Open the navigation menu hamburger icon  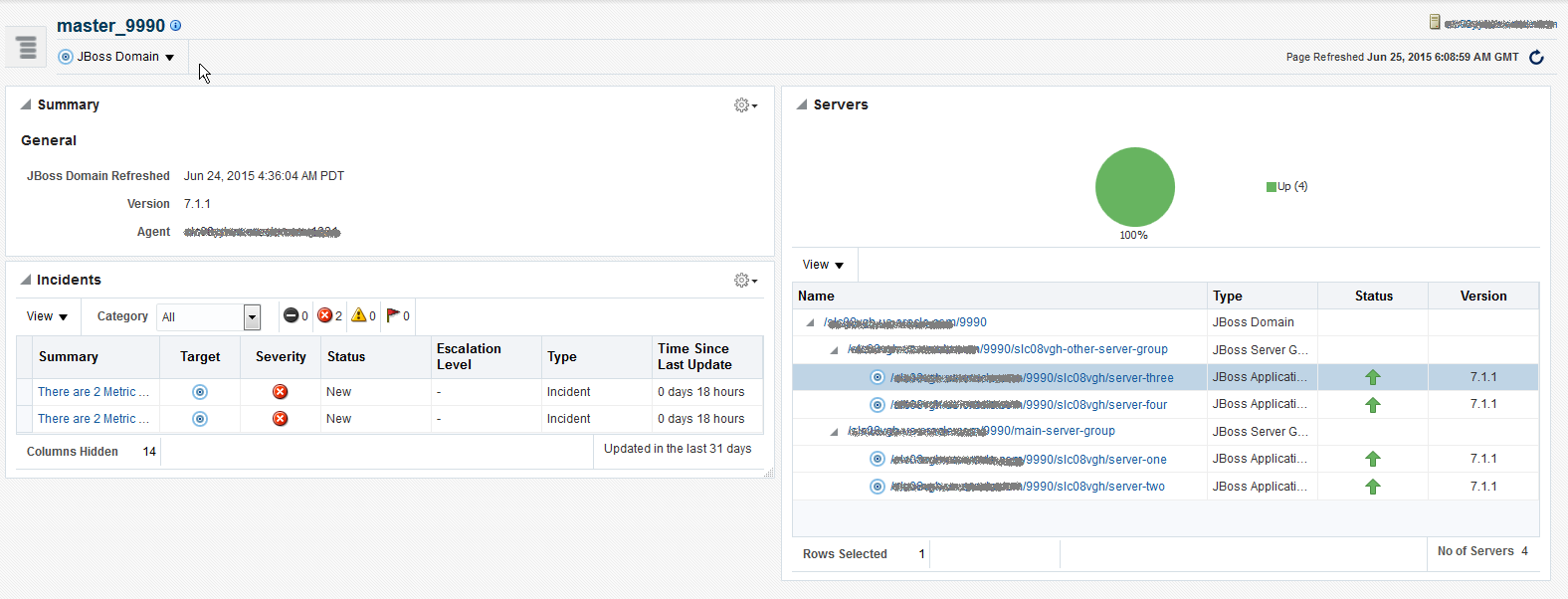[x=26, y=47]
